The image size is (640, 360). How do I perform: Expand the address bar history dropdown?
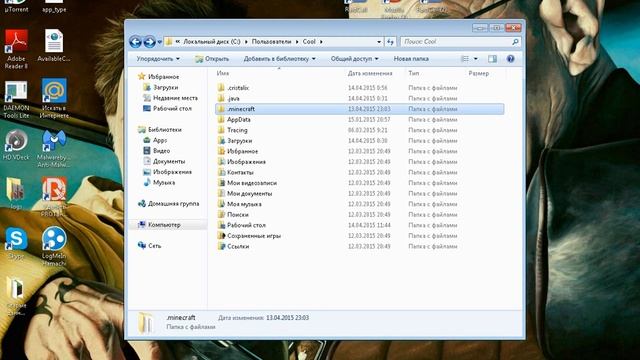pyautogui.click(x=379, y=42)
